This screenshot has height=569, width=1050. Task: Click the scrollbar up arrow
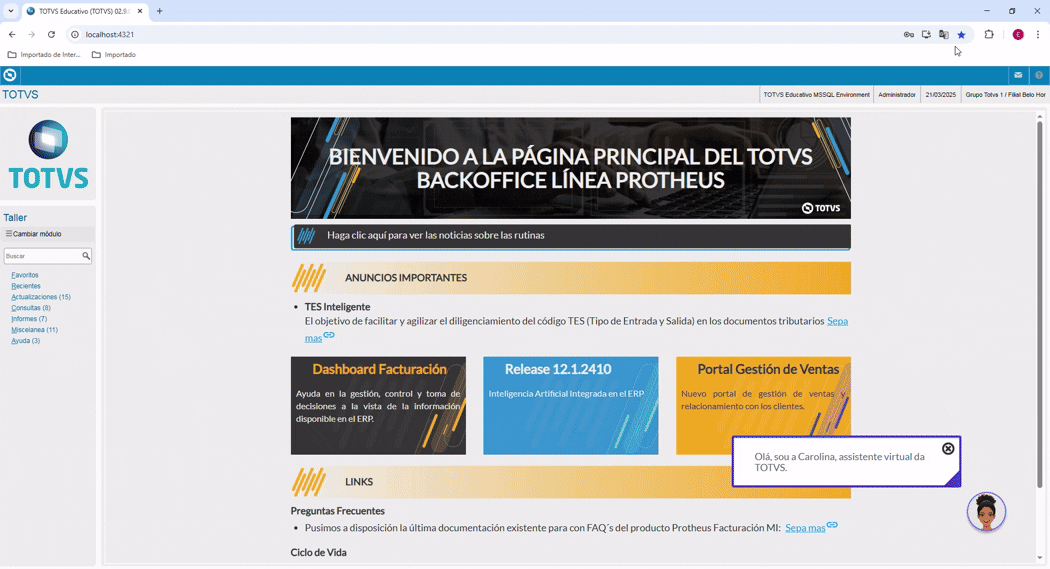pos(1039,116)
